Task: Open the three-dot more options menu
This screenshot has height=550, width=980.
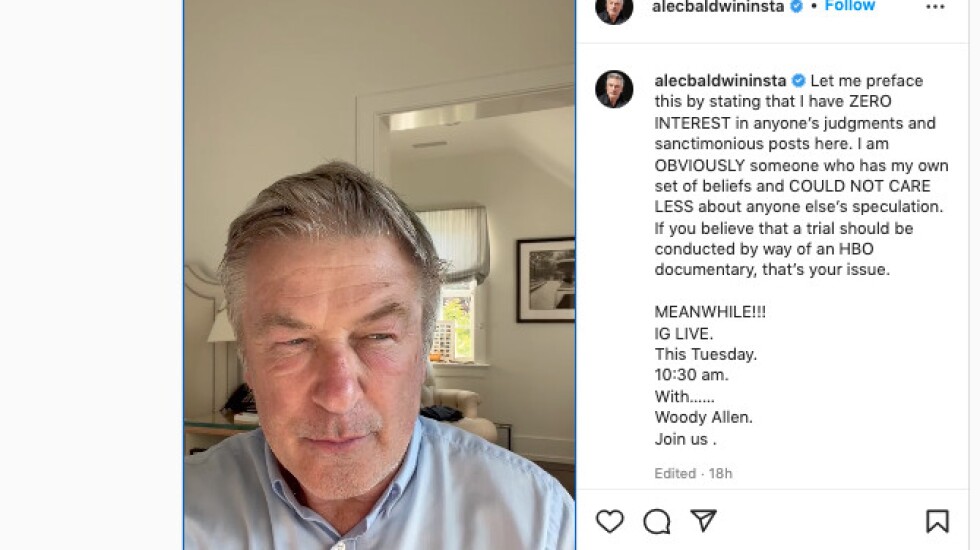Action: pyautogui.click(x=935, y=7)
